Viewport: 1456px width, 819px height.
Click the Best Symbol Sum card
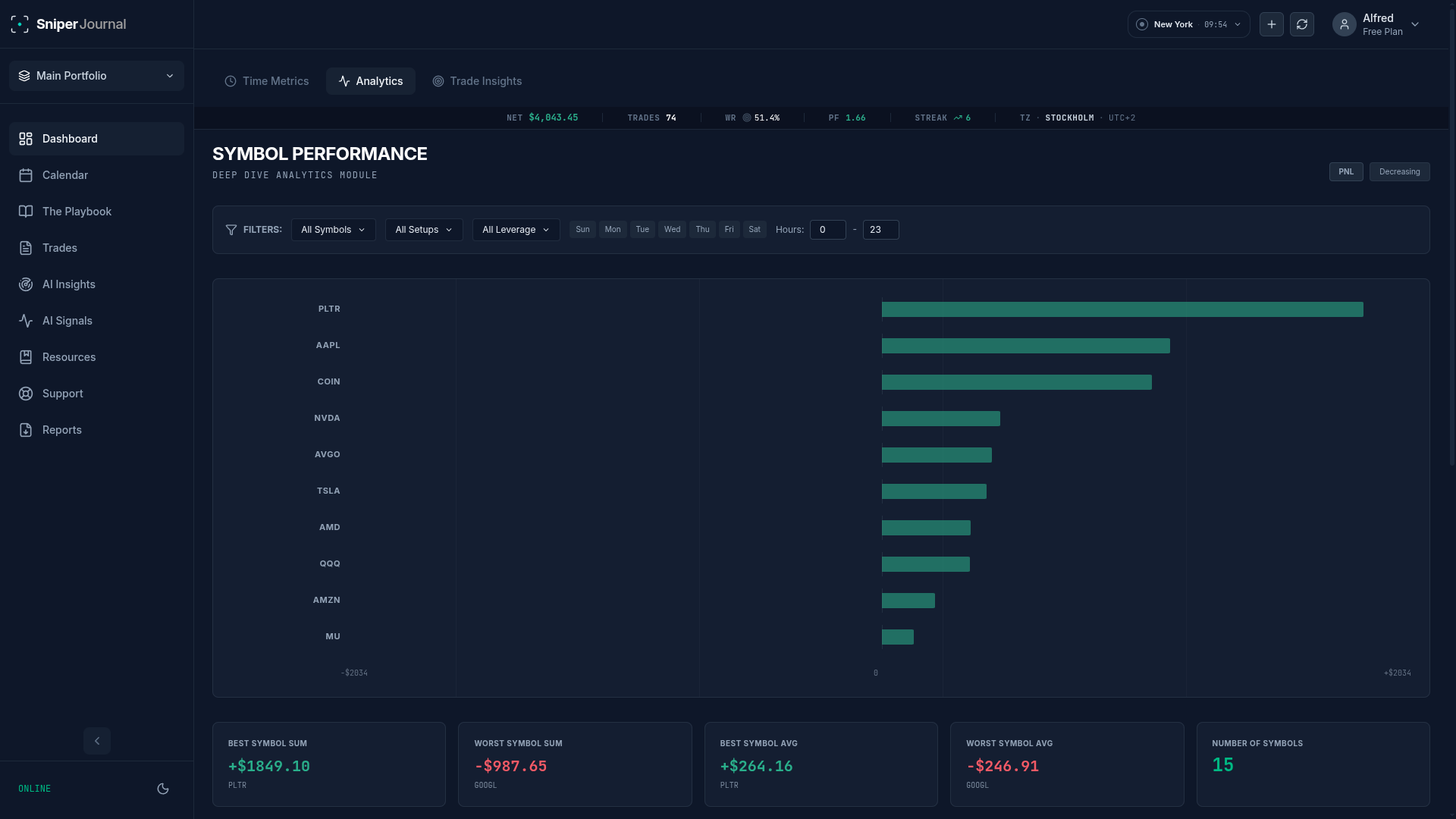329,764
